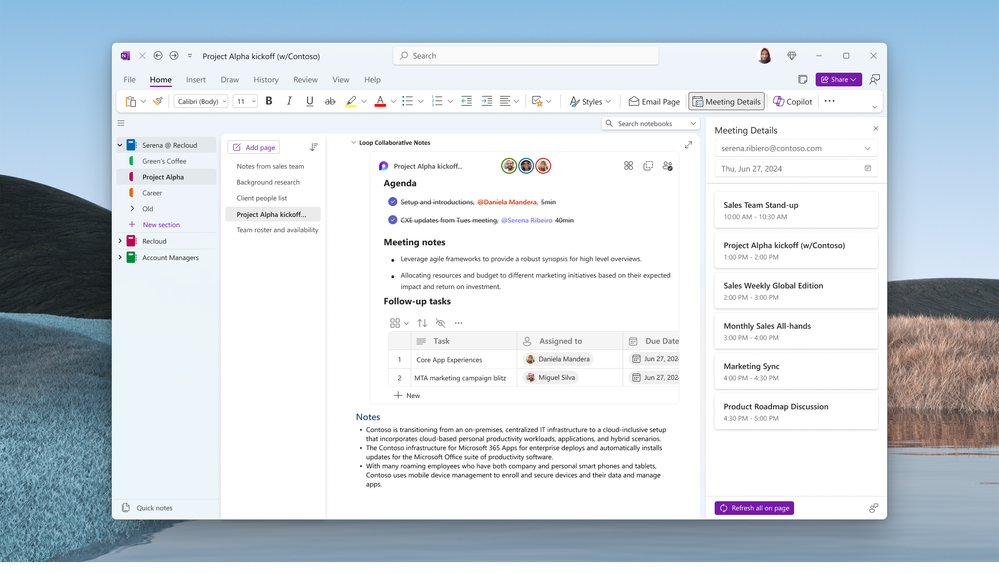Select the Green's Coffee section
The width and height of the screenshot is (999, 574).
pyautogui.click(x=164, y=161)
